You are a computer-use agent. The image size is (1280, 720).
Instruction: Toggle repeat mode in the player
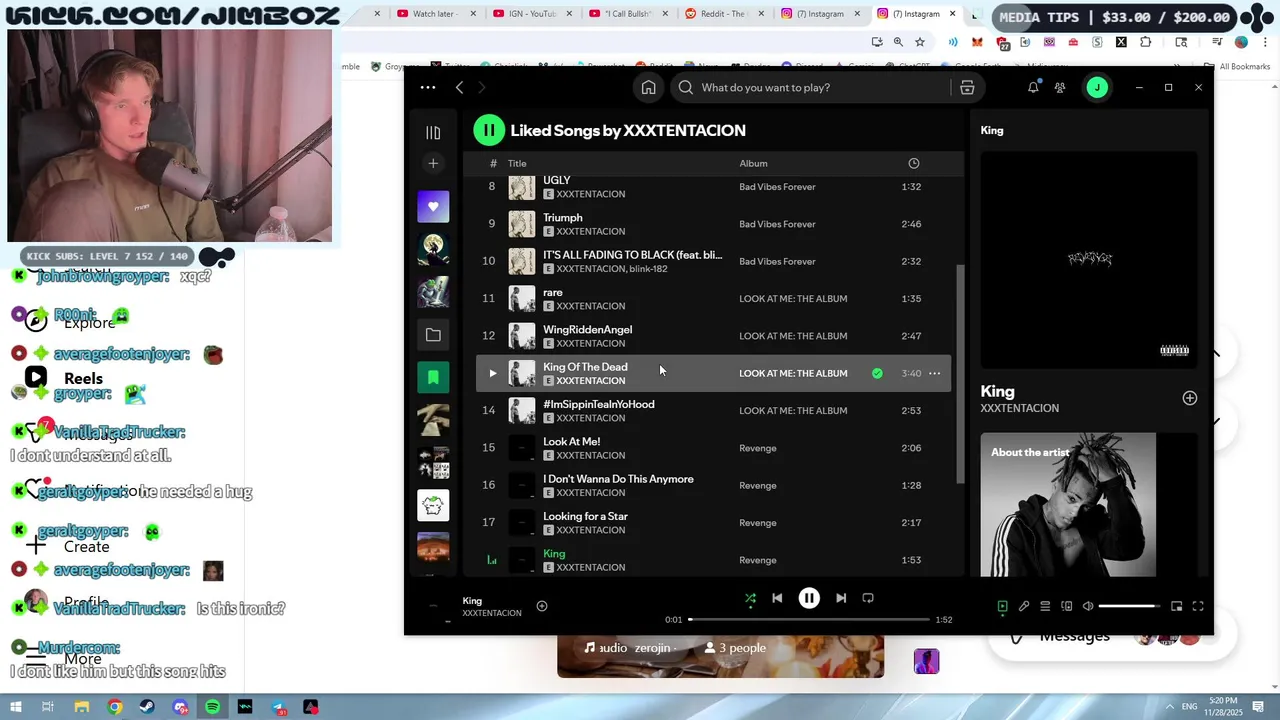868,598
